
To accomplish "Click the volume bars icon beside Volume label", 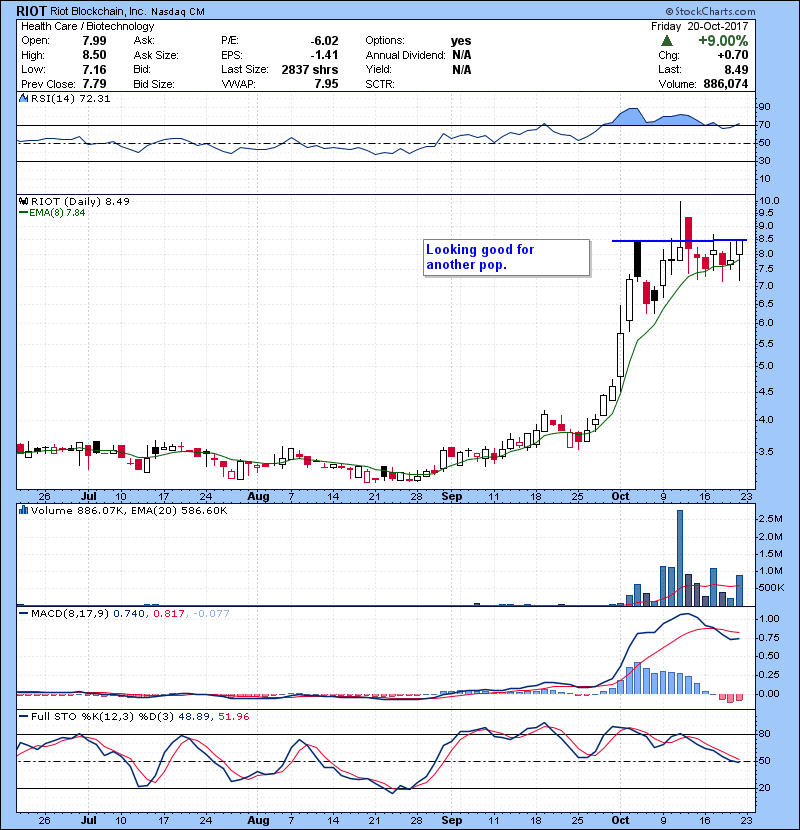I will tap(23, 510).
